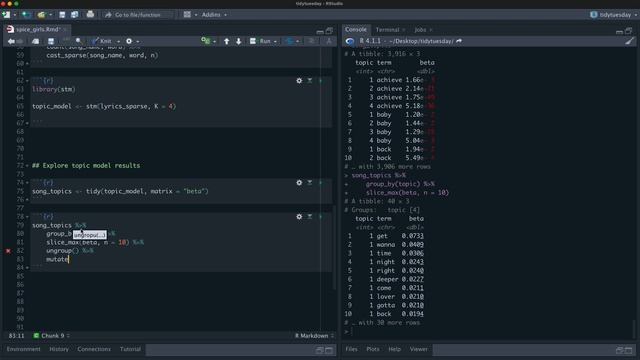Screen dimensions: 640x360
Task: Run the tidy(topic_model) chunk
Action: [x=320, y=183]
